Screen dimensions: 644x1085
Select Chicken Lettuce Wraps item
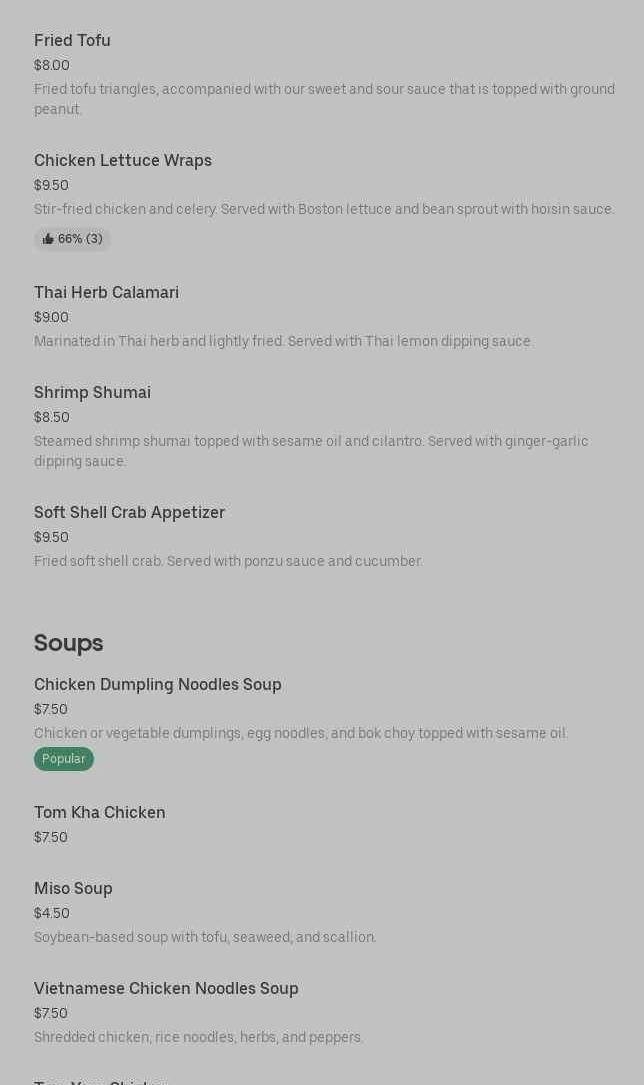pos(123,161)
